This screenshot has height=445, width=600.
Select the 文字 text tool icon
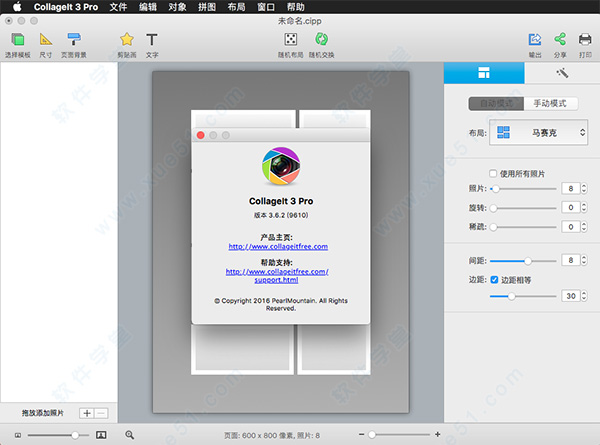click(152, 40)
